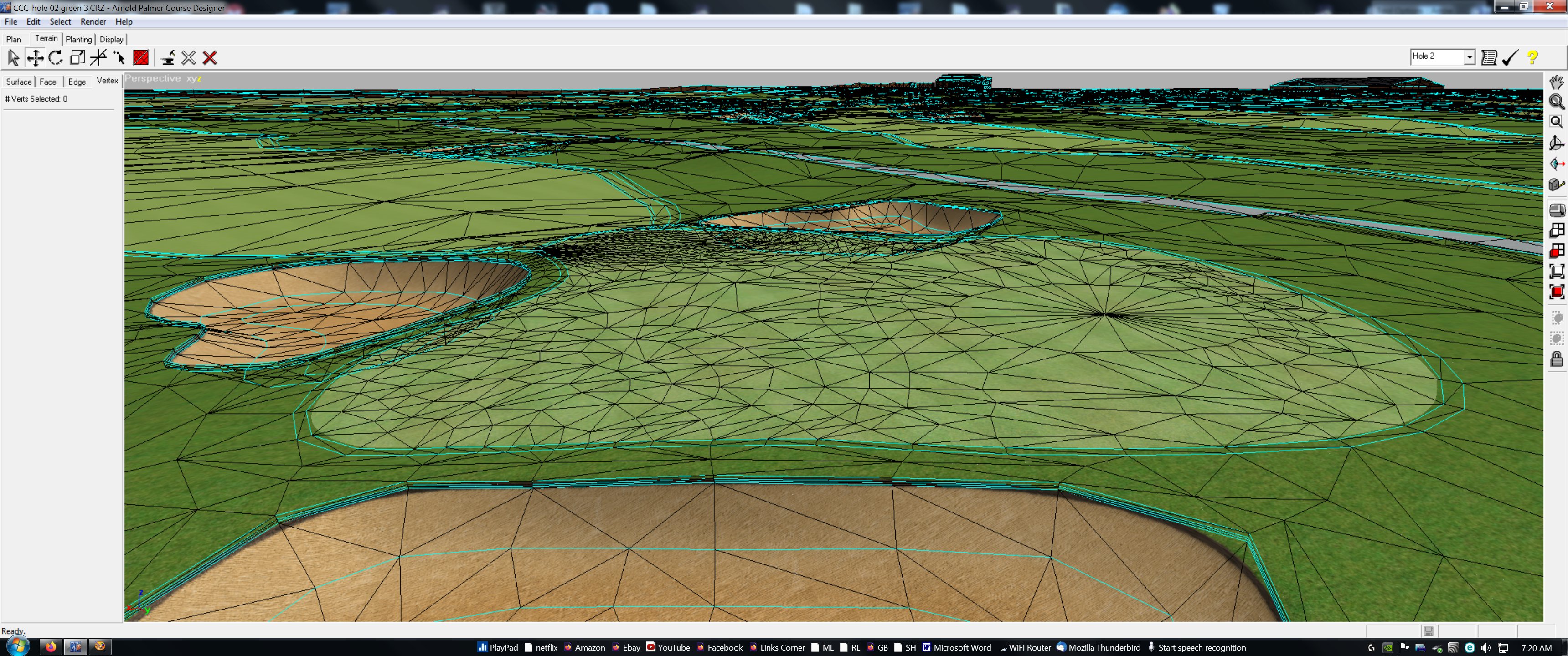Image resolution: width=1568 pixels, height=656 pixels.
Task: Click the padlock lock icon
Action: 1557,359
